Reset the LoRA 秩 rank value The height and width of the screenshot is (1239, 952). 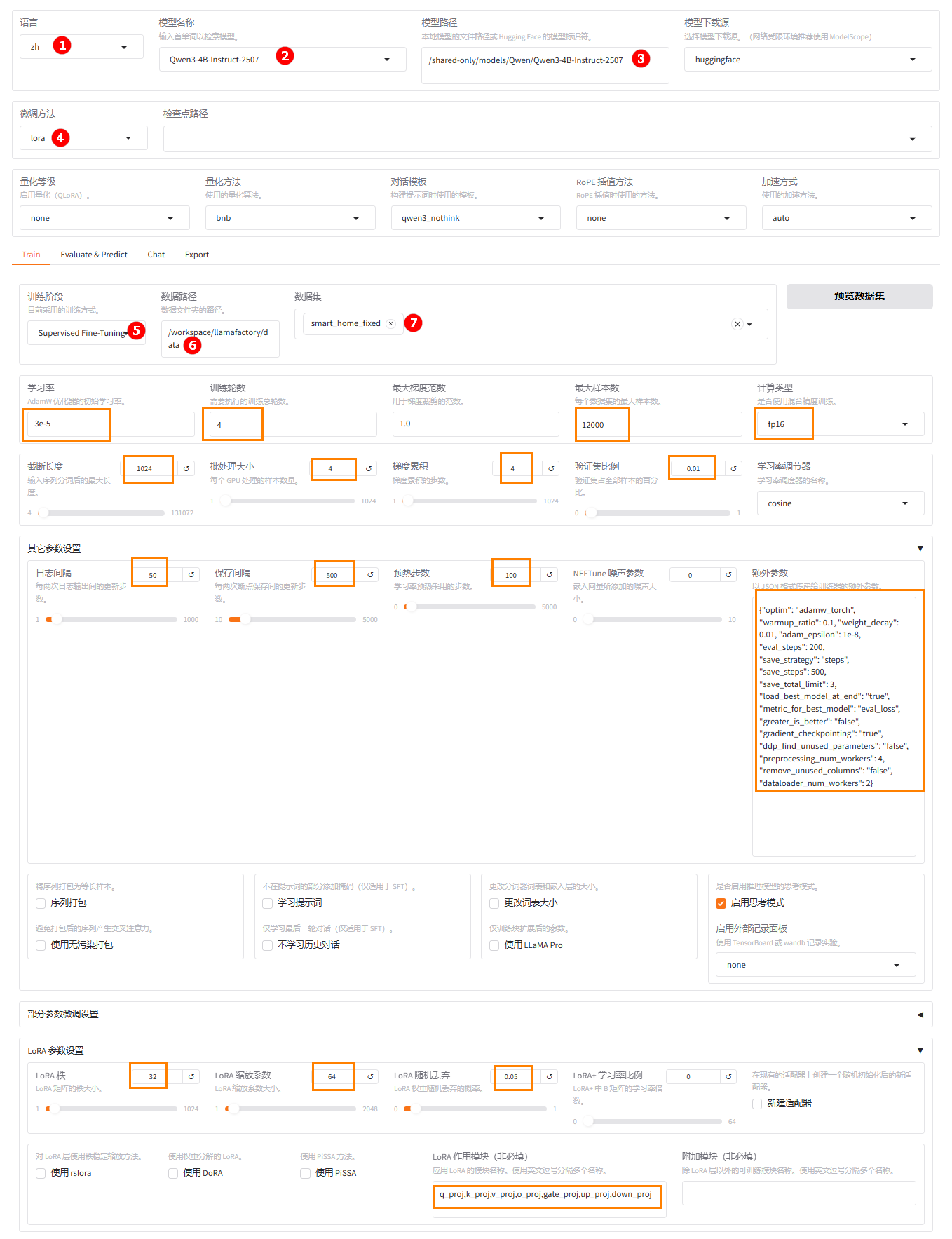pos(191,1076)
